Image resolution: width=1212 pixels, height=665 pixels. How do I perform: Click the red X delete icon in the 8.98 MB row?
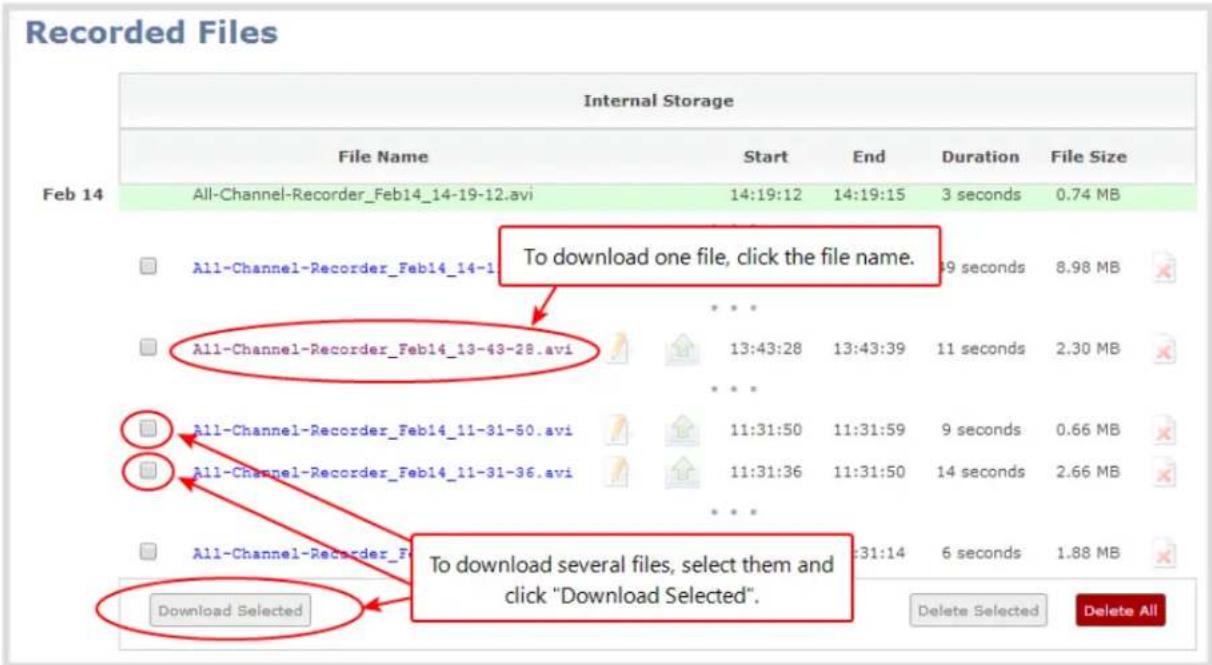1163,268
